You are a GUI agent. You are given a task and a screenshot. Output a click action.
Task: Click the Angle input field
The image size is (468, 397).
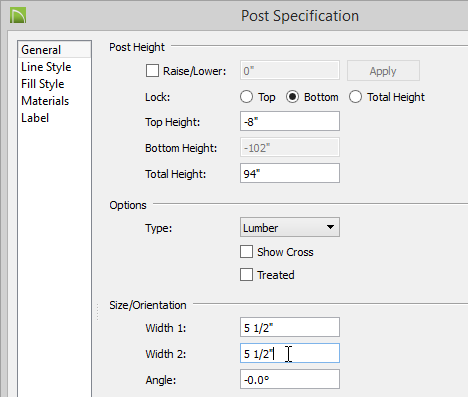(290, 379)
